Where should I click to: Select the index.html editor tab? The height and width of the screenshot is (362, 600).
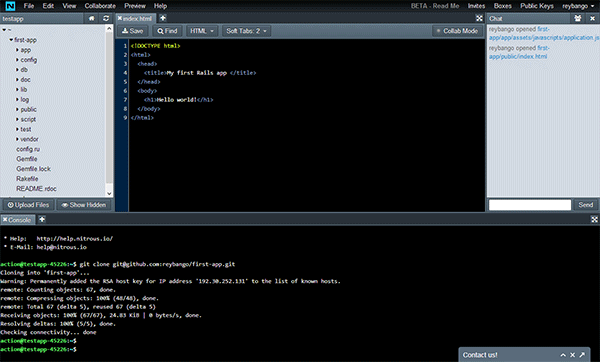[137, 18]
